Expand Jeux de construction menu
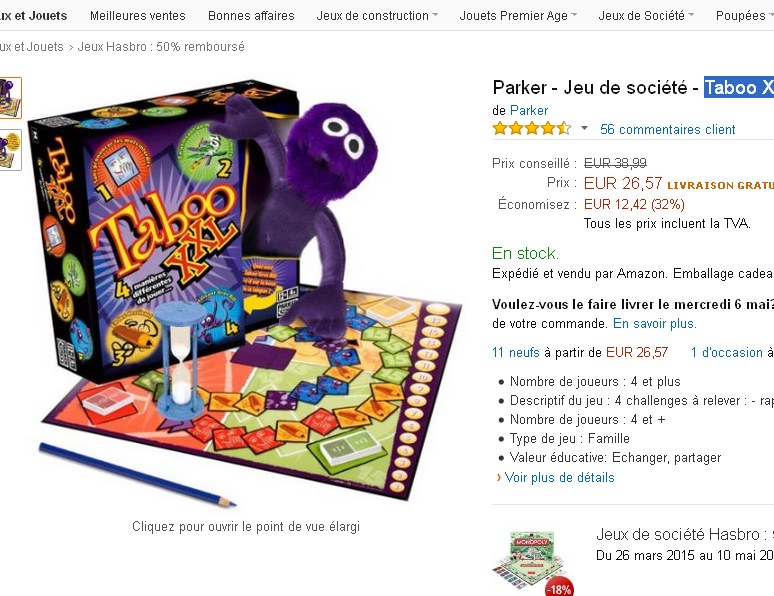Viewport: 774px width, 596px height. pyautogui.click(x=377, y=16)
